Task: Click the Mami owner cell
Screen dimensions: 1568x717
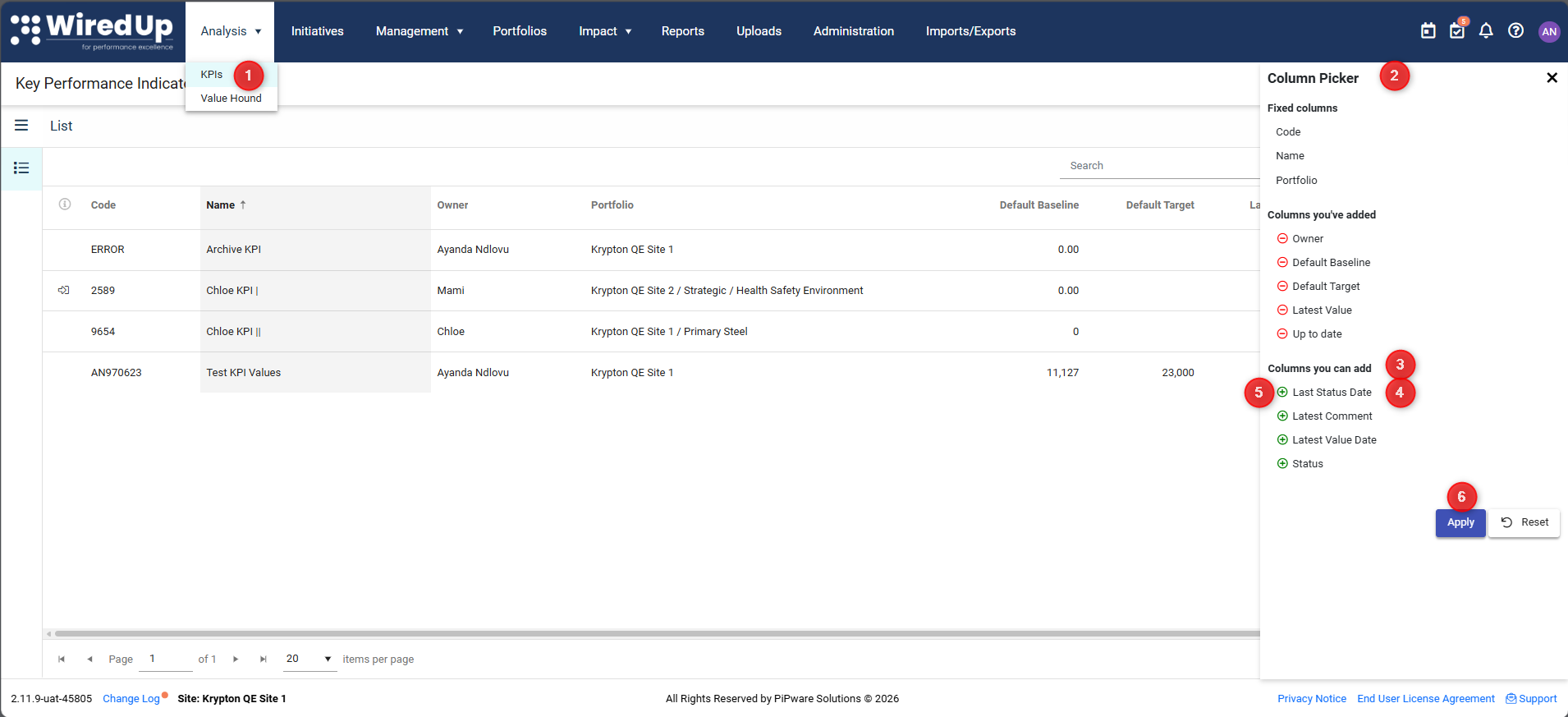Action: click(x=451, y=291)
